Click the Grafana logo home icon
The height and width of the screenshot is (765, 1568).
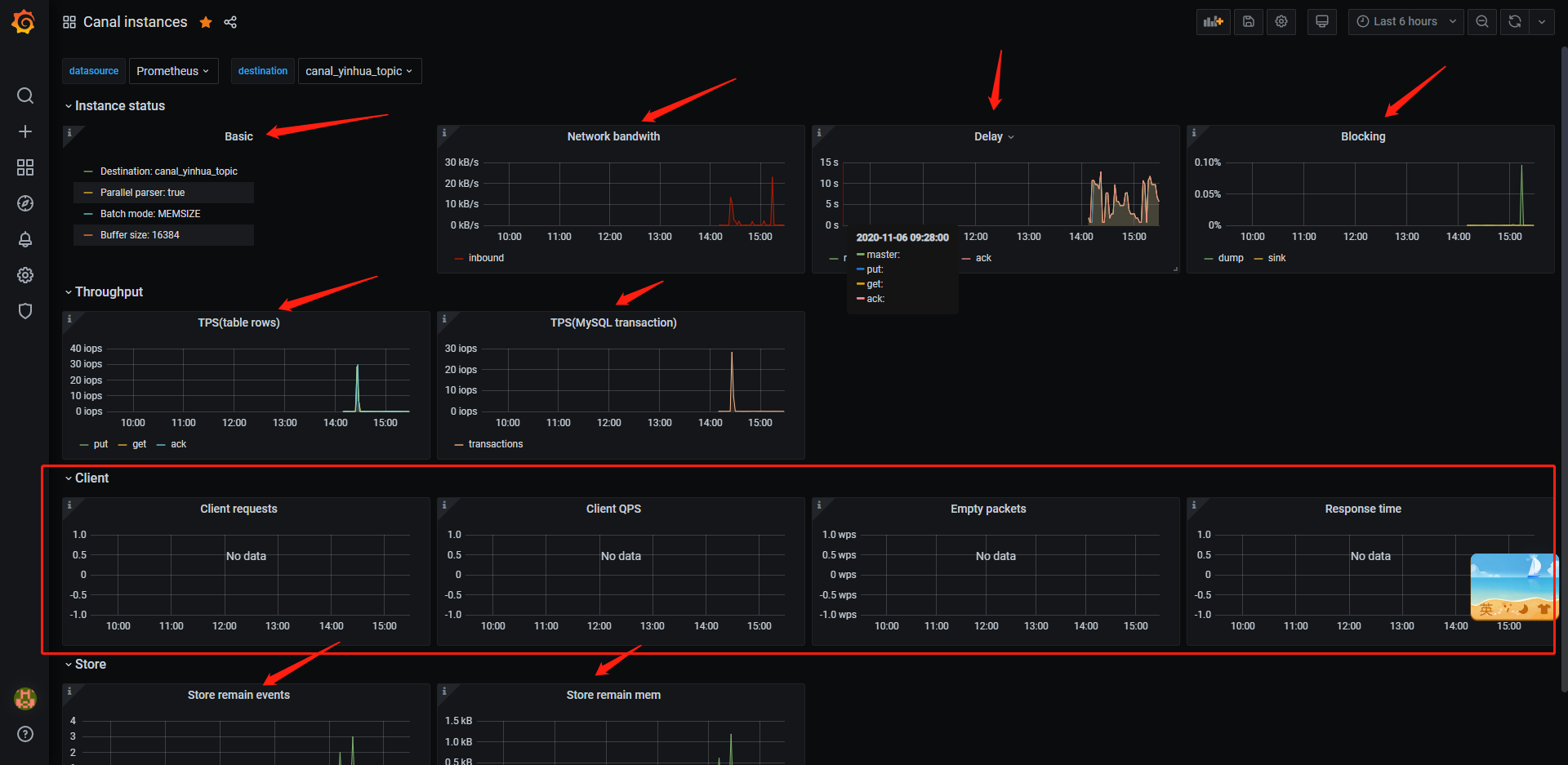tap(24, 22)
